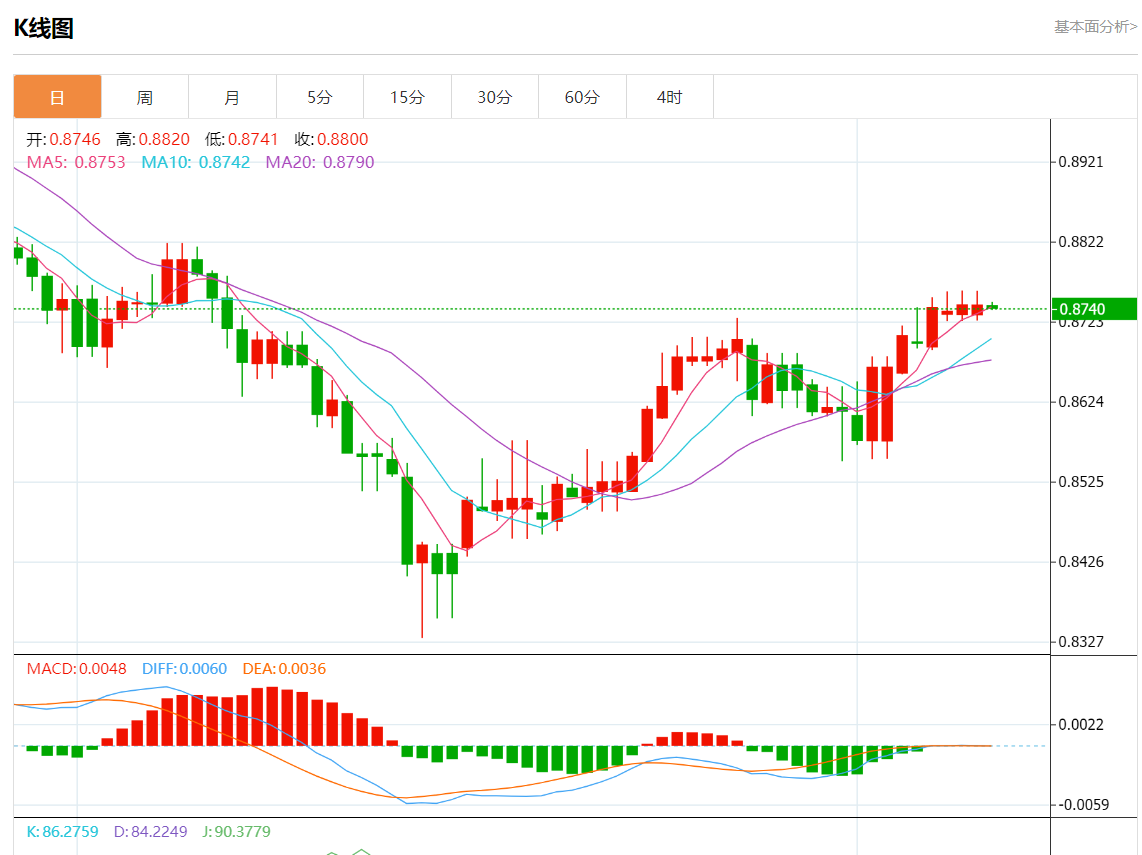Open the 基本面分析> link
Viewport: 1142px width, 855px height.
pos(1095,27)
